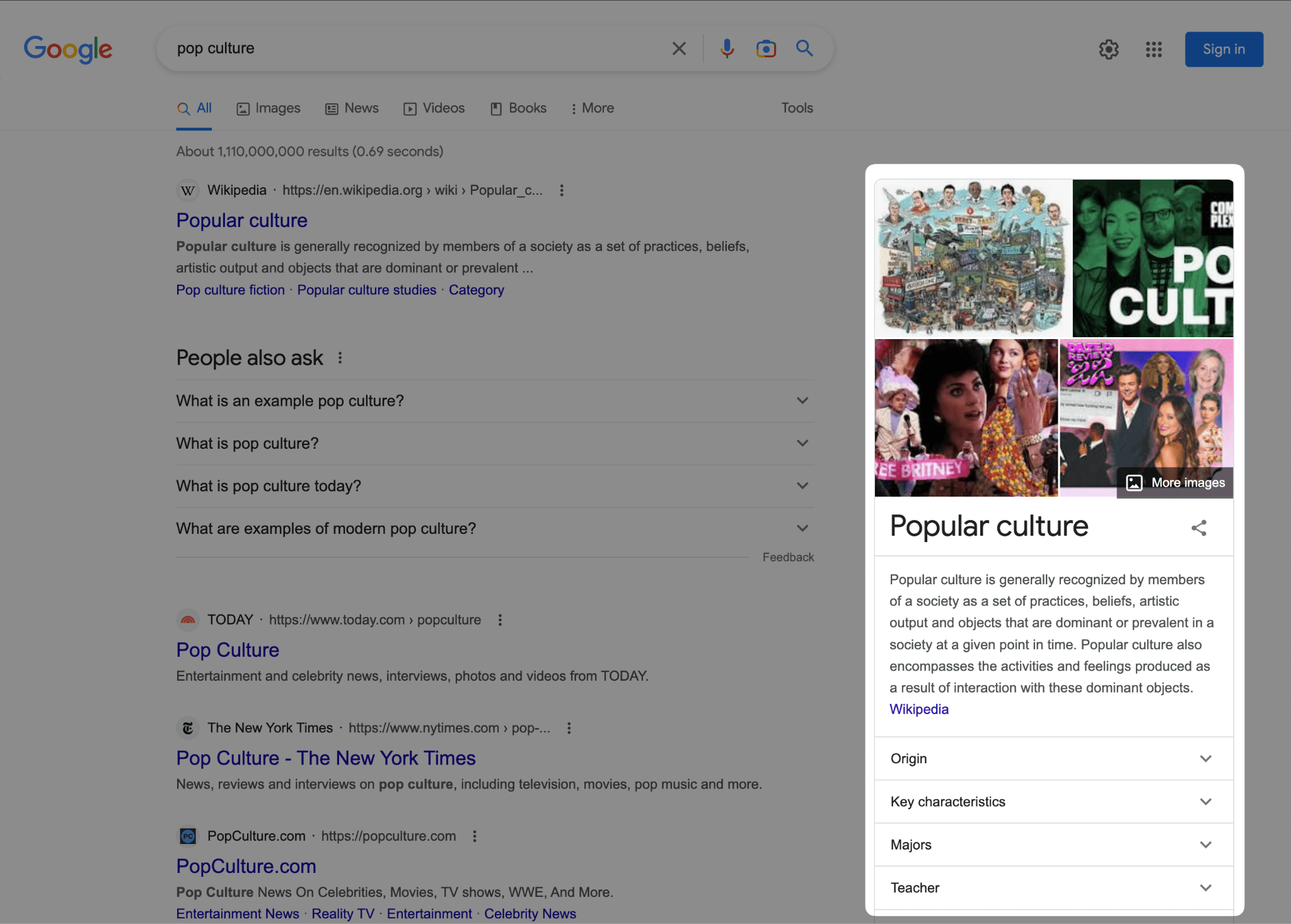Clear the search query with the X icon
Viewport: 1291px width, 924px height.
click(679, 48)
